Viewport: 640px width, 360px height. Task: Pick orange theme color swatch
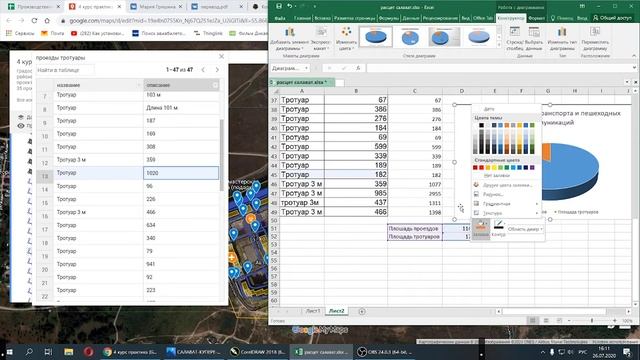click(507, 125)
